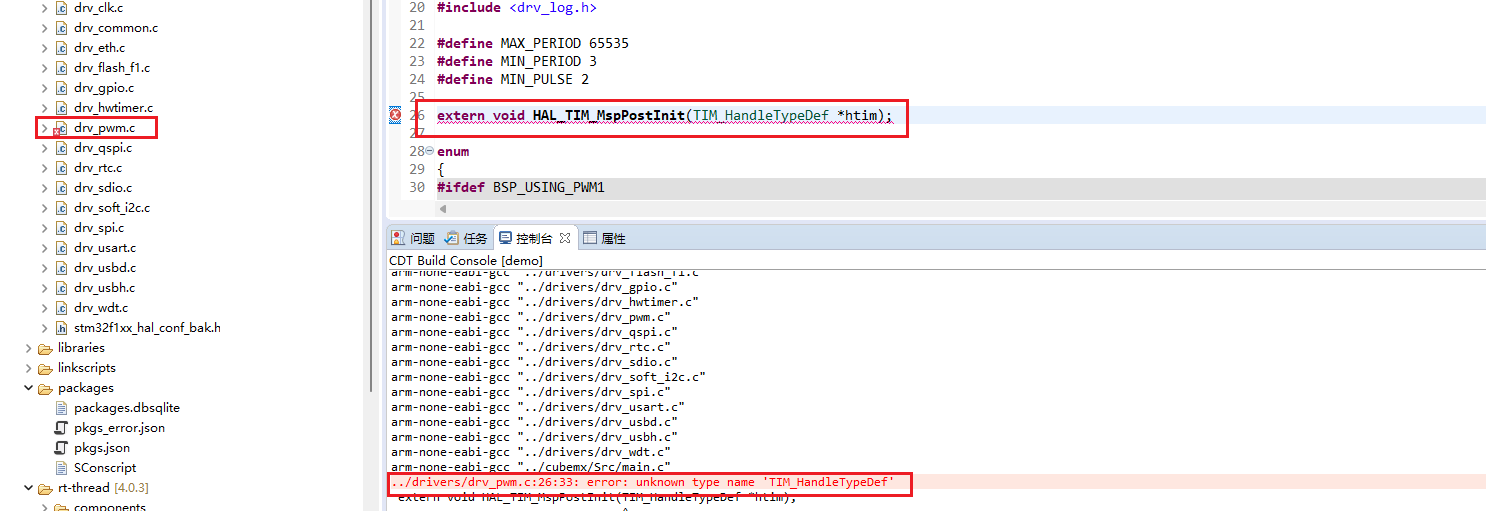1486x511 pixels.
Task: Collapse the packages folder
Action: (x=28, y=388)
